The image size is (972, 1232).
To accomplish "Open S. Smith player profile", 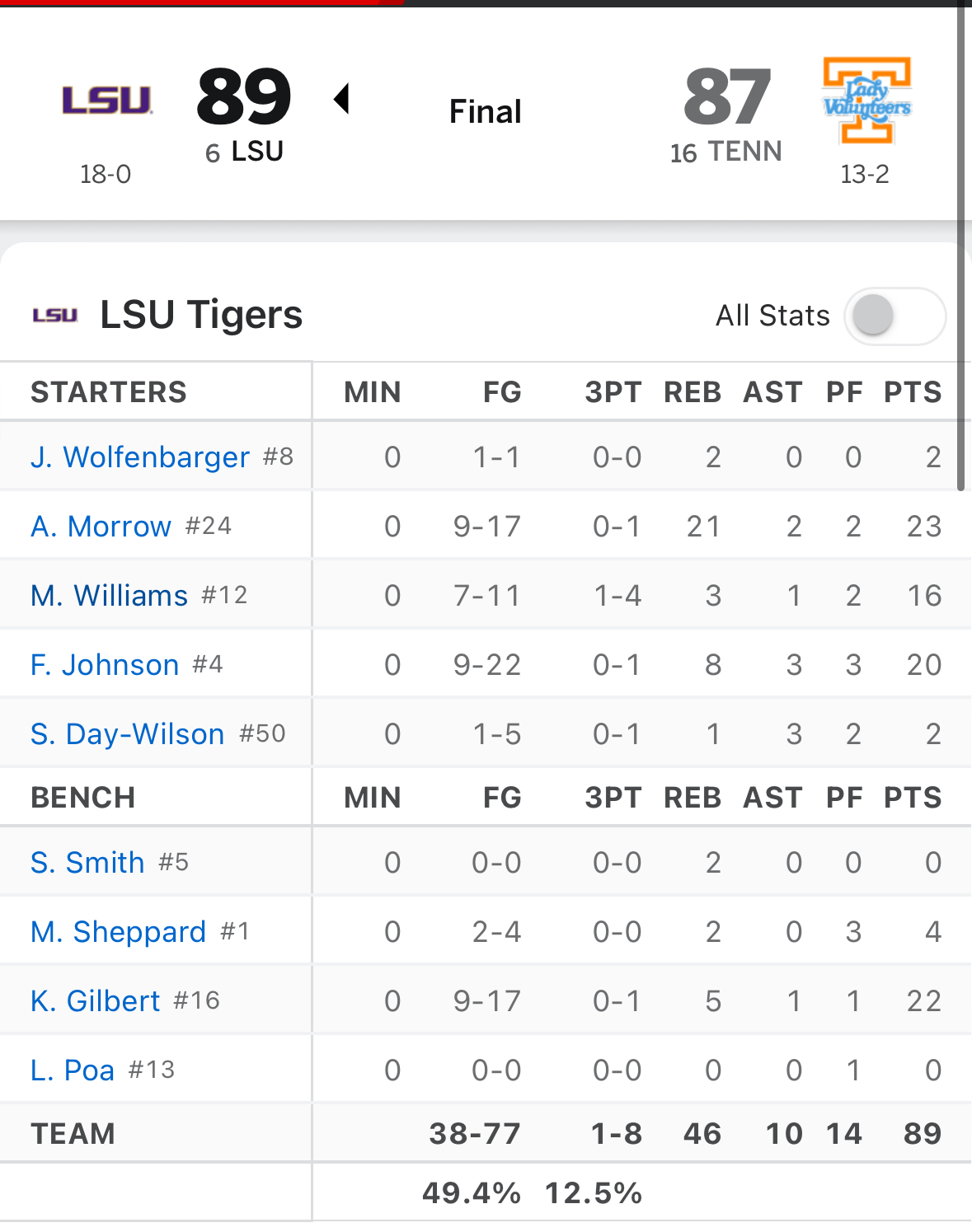I will tap(87, 863).
